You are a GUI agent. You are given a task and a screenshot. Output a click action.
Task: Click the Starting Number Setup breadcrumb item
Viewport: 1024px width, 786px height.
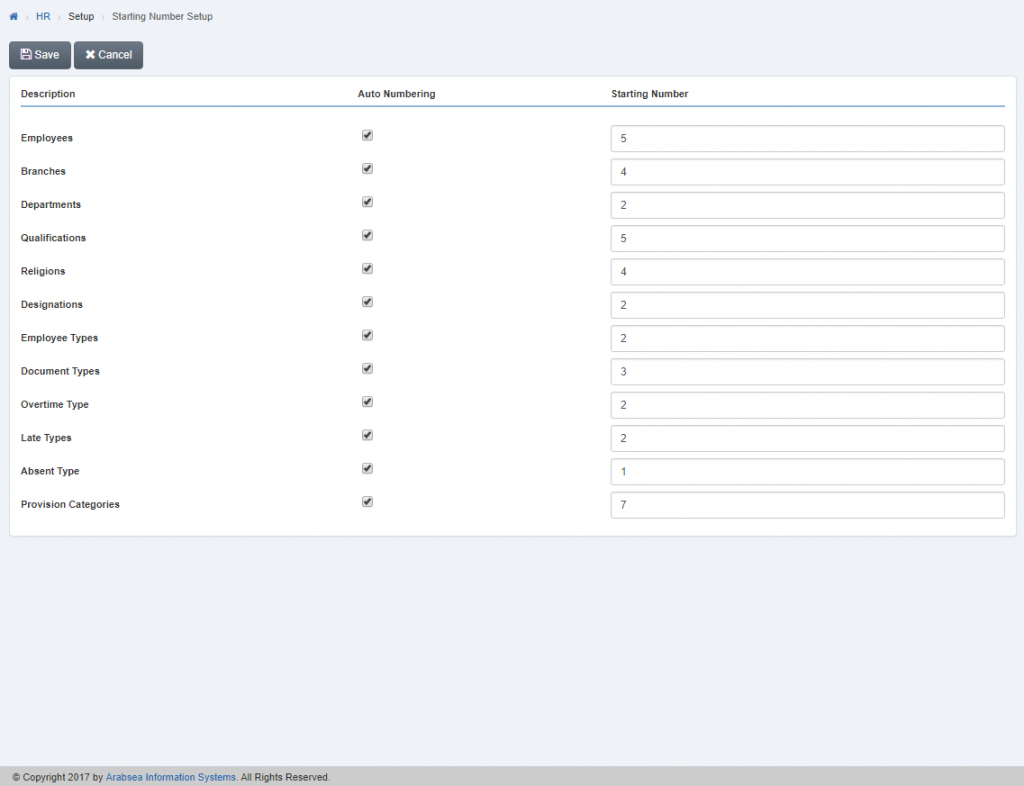coord(162,16)
